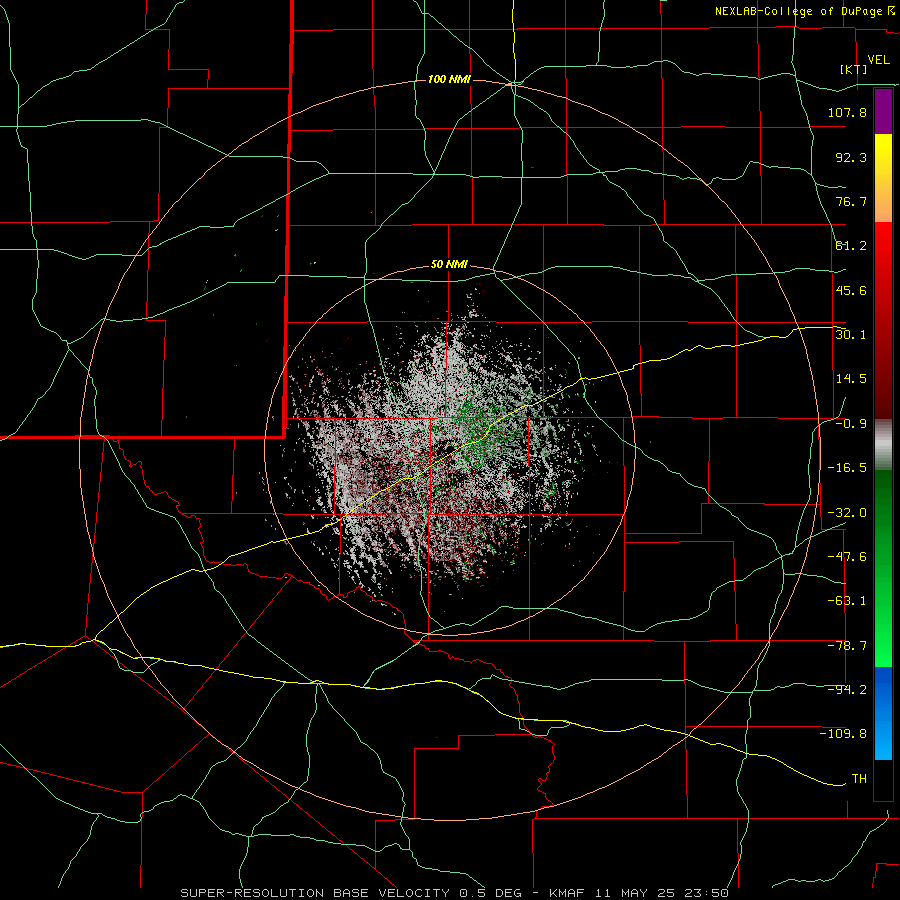
Task: Select the -47.6 velocity legend value
Action: pos(847,557)
